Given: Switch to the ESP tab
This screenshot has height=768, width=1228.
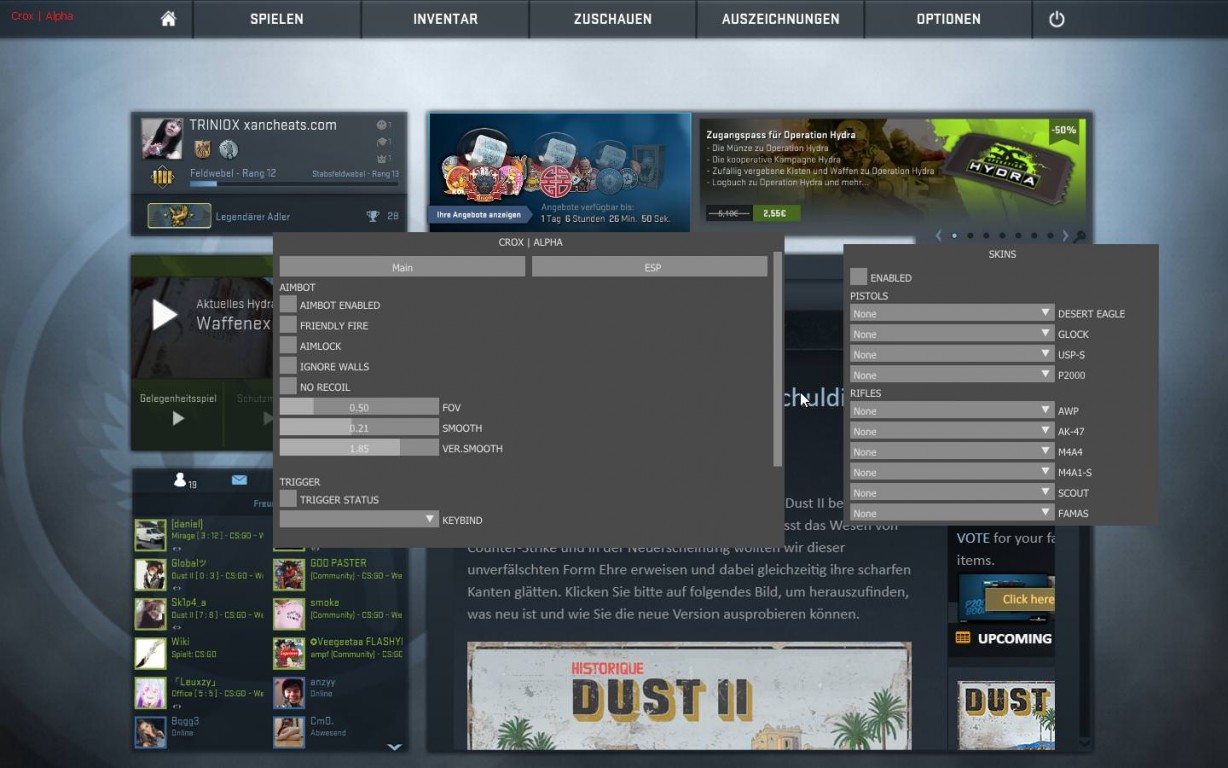Looking at the screenshot, I should 650,267.
